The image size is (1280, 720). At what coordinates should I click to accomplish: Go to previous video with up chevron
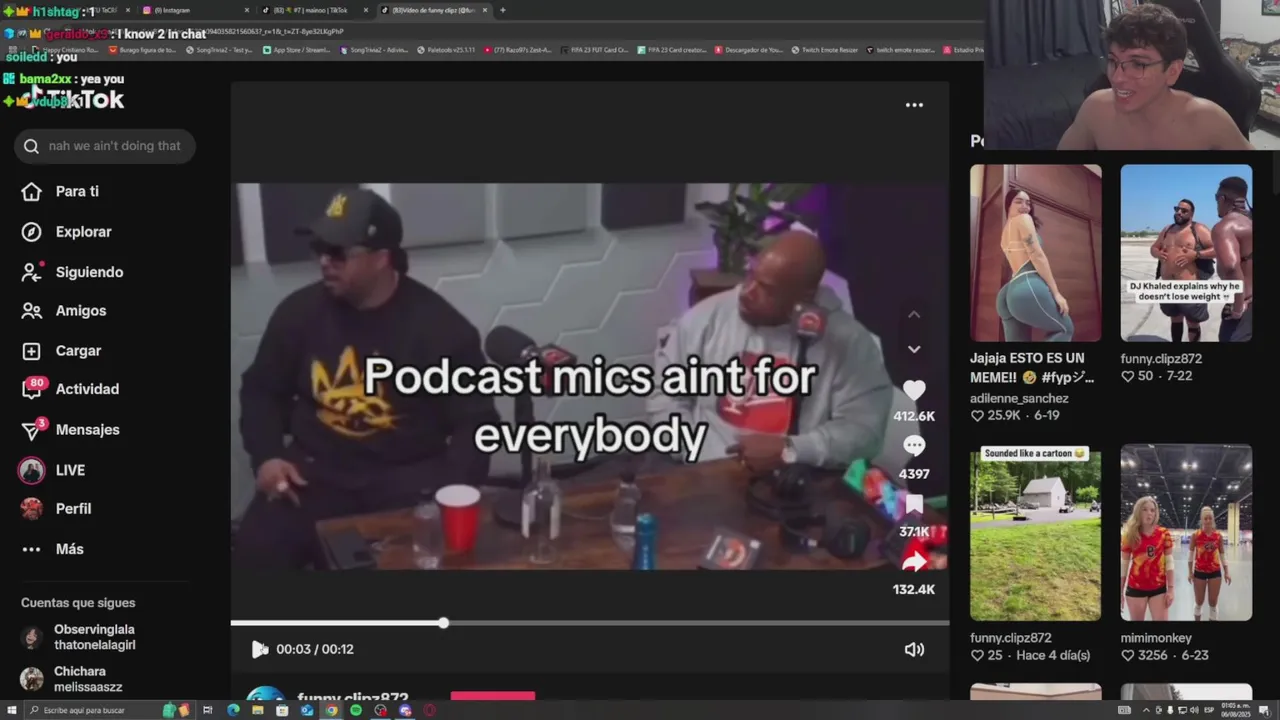coord(914,314)
